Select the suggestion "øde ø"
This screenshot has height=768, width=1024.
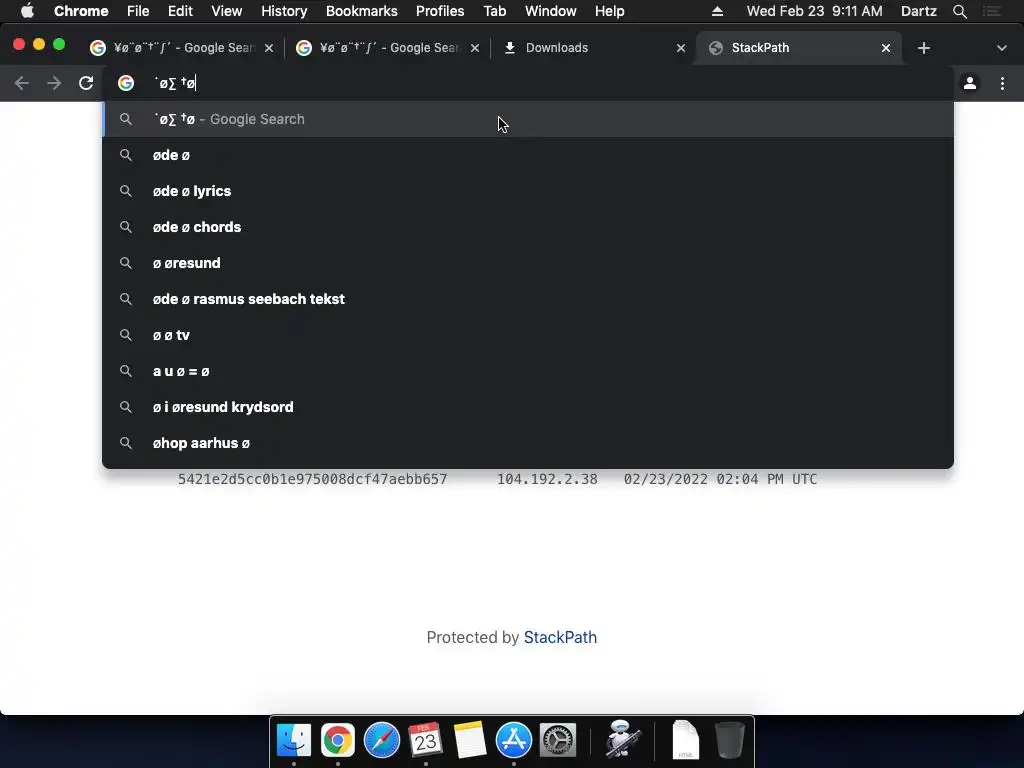528,155
